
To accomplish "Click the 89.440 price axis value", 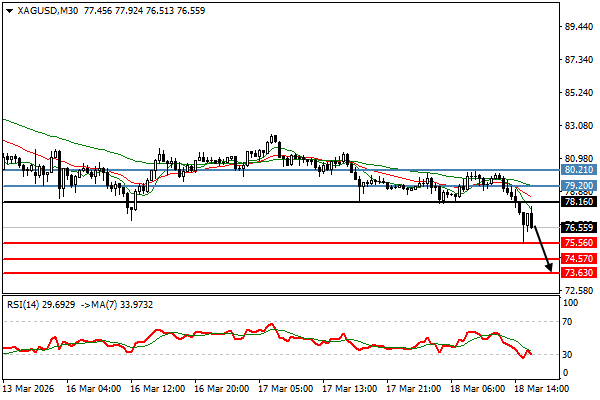I will [578, 27].
